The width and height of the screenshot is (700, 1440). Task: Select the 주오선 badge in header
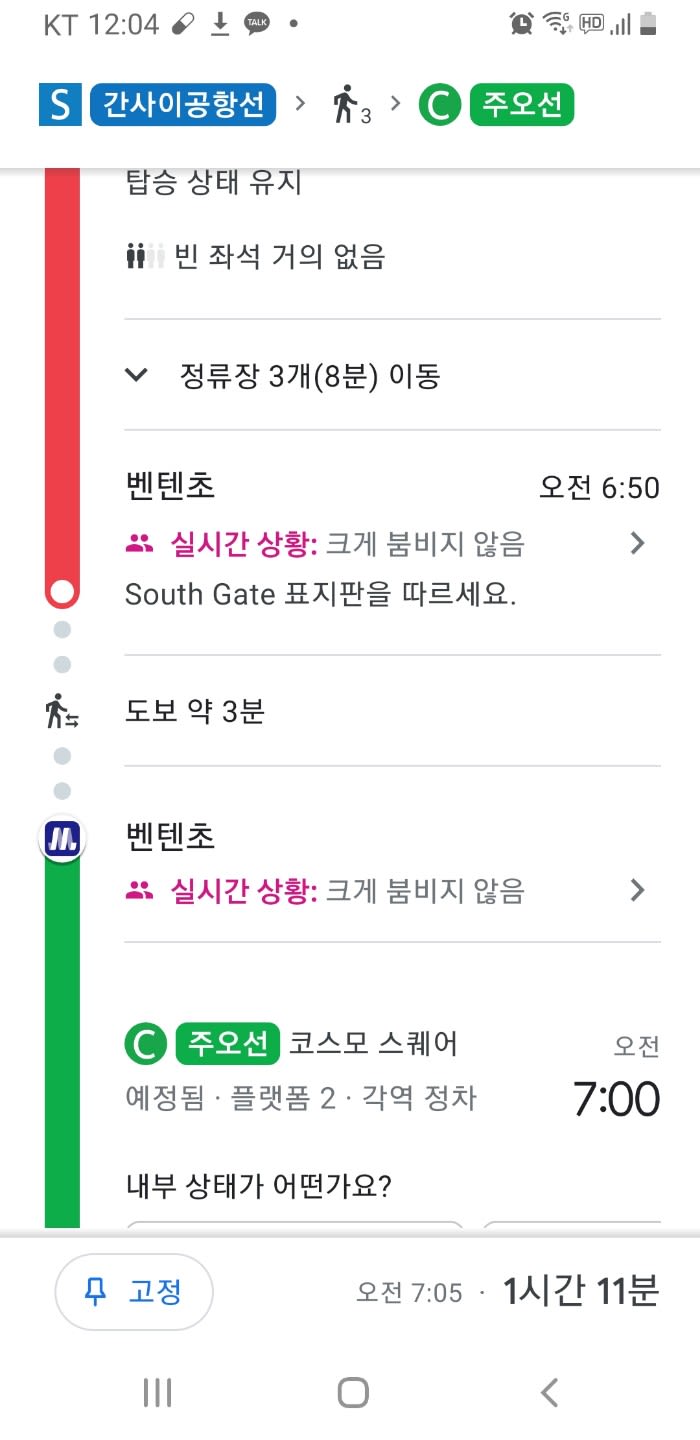[521, 105]
